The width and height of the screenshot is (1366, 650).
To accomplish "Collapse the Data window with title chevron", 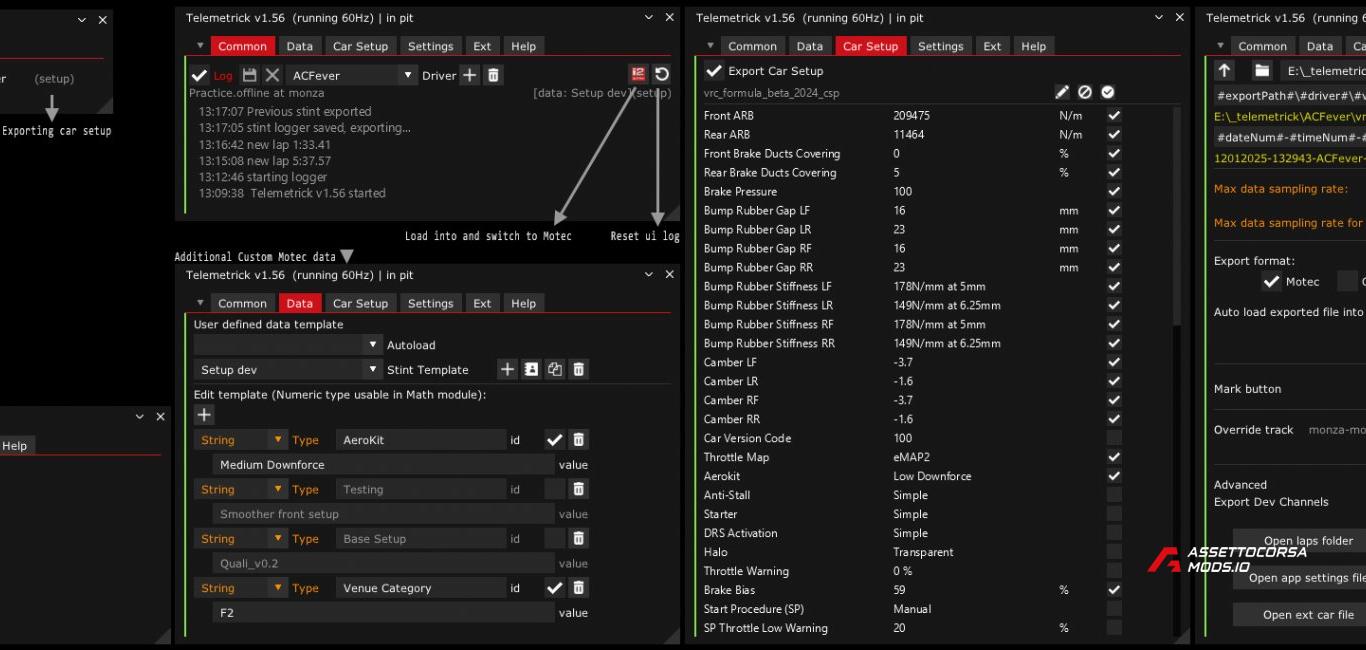I will click(x=649, y=274).
